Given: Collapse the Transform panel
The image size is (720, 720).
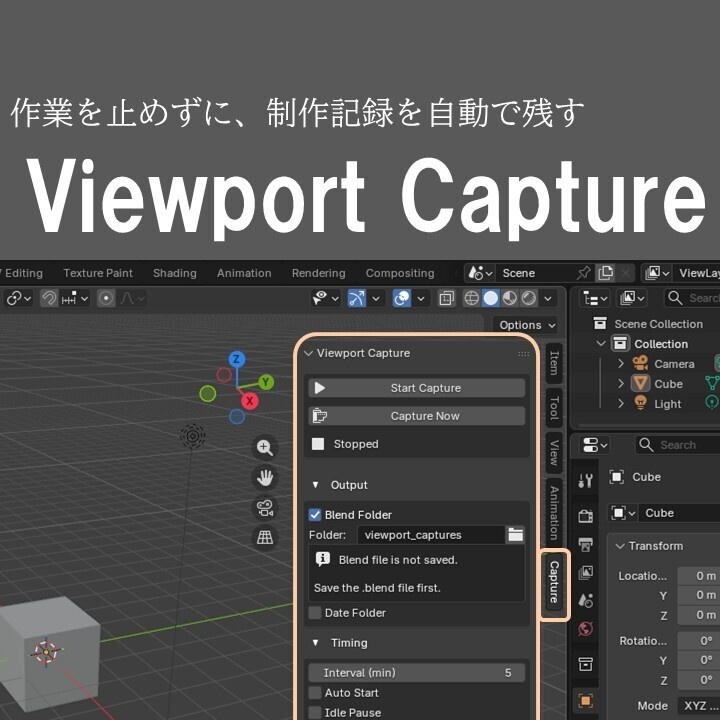Looking at the screenshot, I should pyautogui.click(x=620, y=546).
